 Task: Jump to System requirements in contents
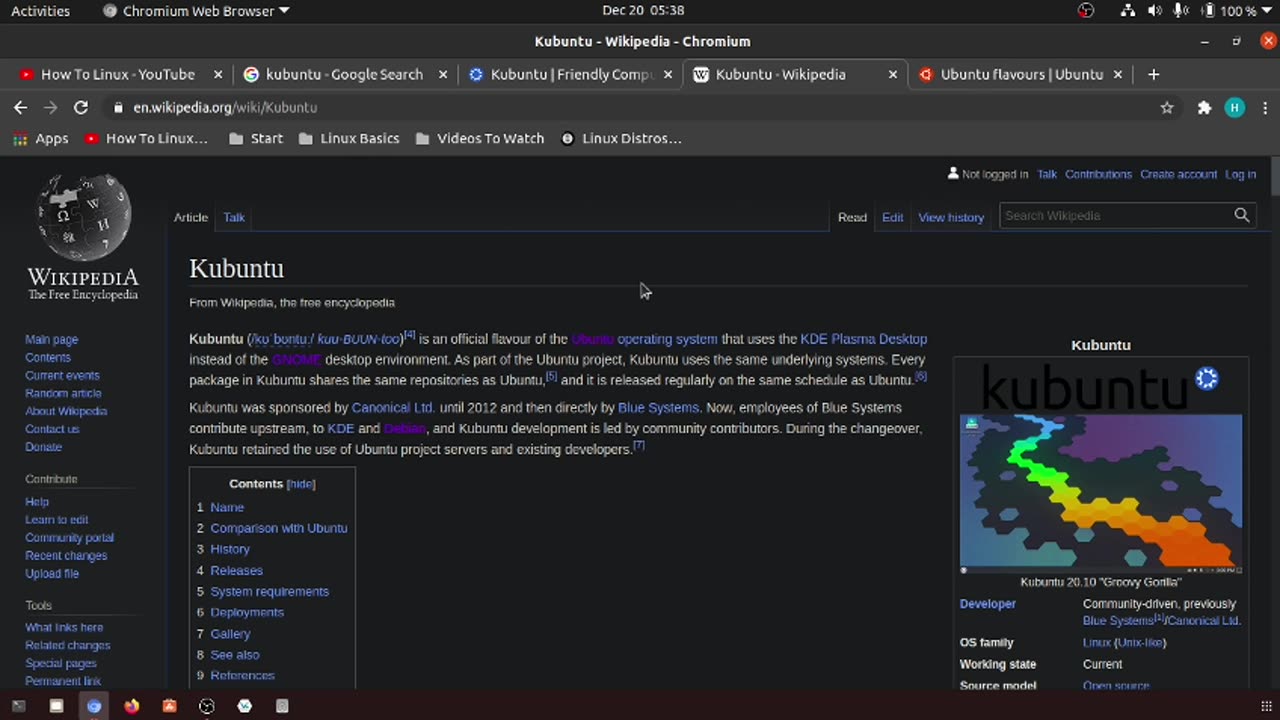pos(269,591)
